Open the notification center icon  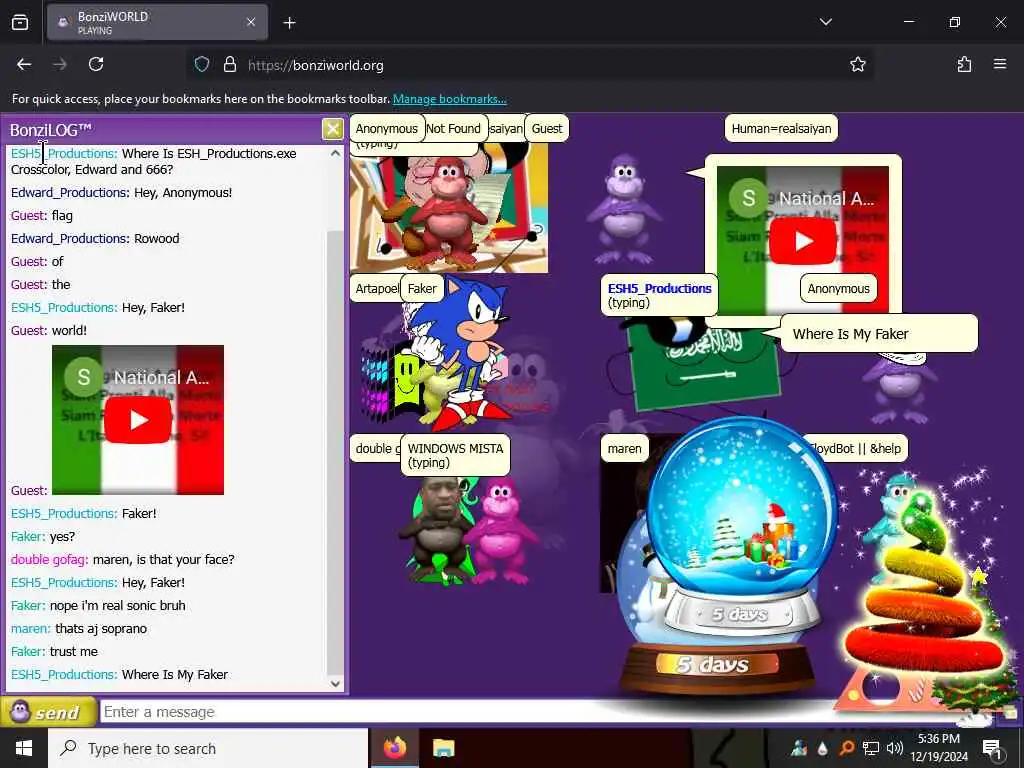(x=991, y=748)
